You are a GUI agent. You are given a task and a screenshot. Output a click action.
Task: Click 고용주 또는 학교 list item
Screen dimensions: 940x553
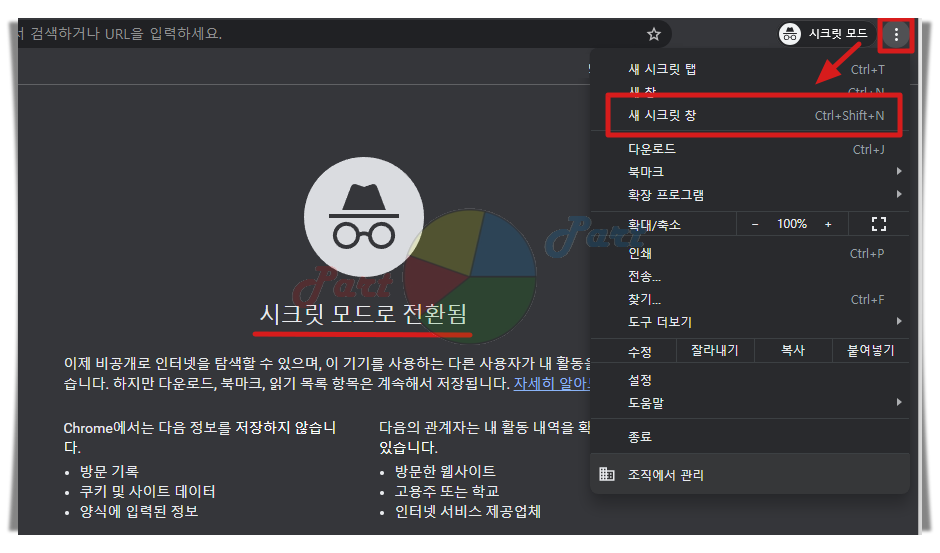tap(447, 492)
